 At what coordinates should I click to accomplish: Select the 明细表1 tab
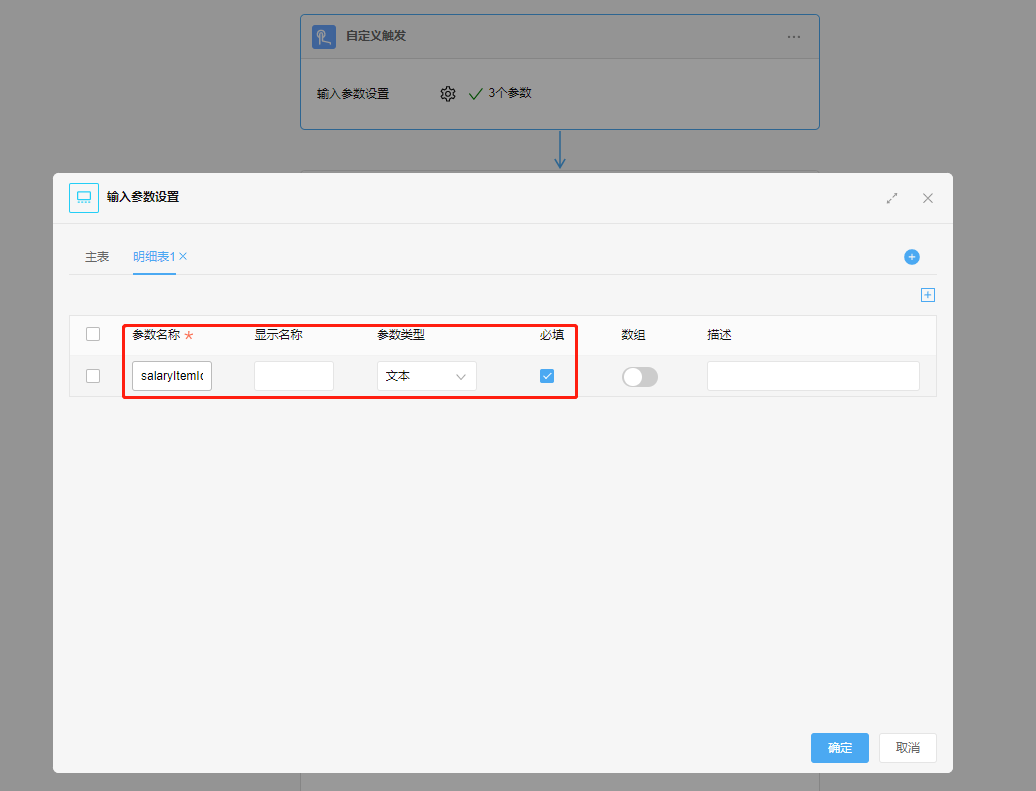tap(154, 256)
